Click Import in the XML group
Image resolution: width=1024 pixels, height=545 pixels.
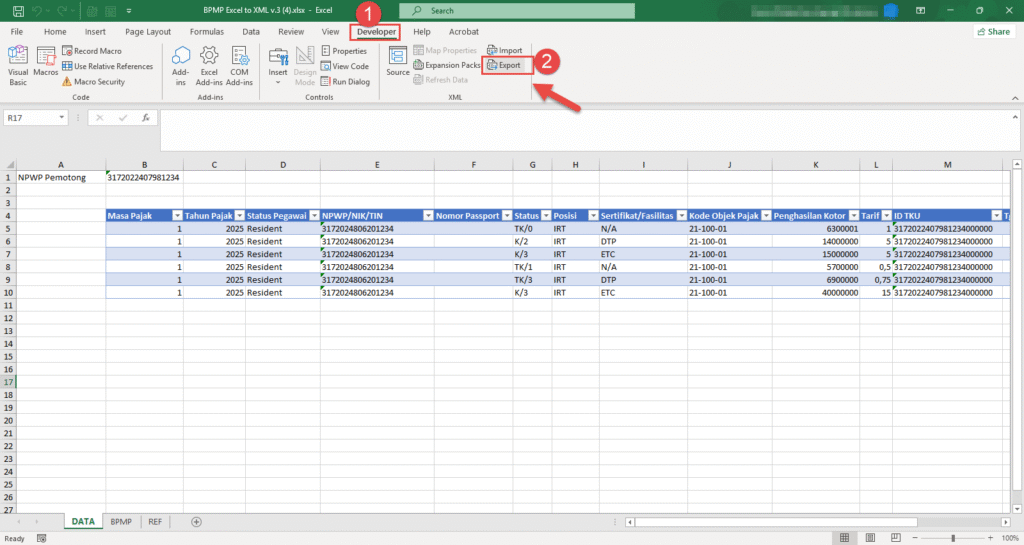(x=505, y=50)
